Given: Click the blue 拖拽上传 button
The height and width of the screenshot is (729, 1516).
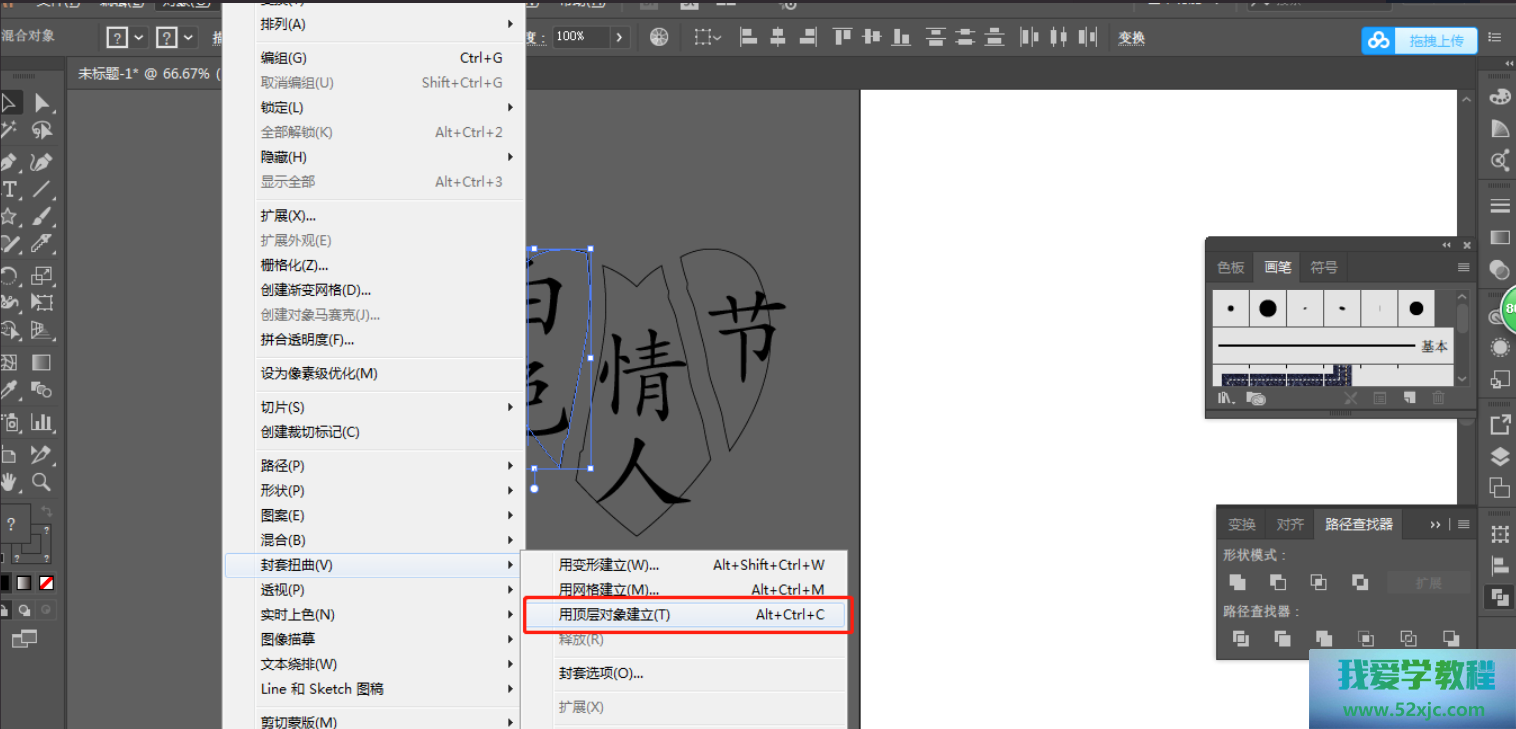Looking at the screenshot, I should [x=1419, y=40].
